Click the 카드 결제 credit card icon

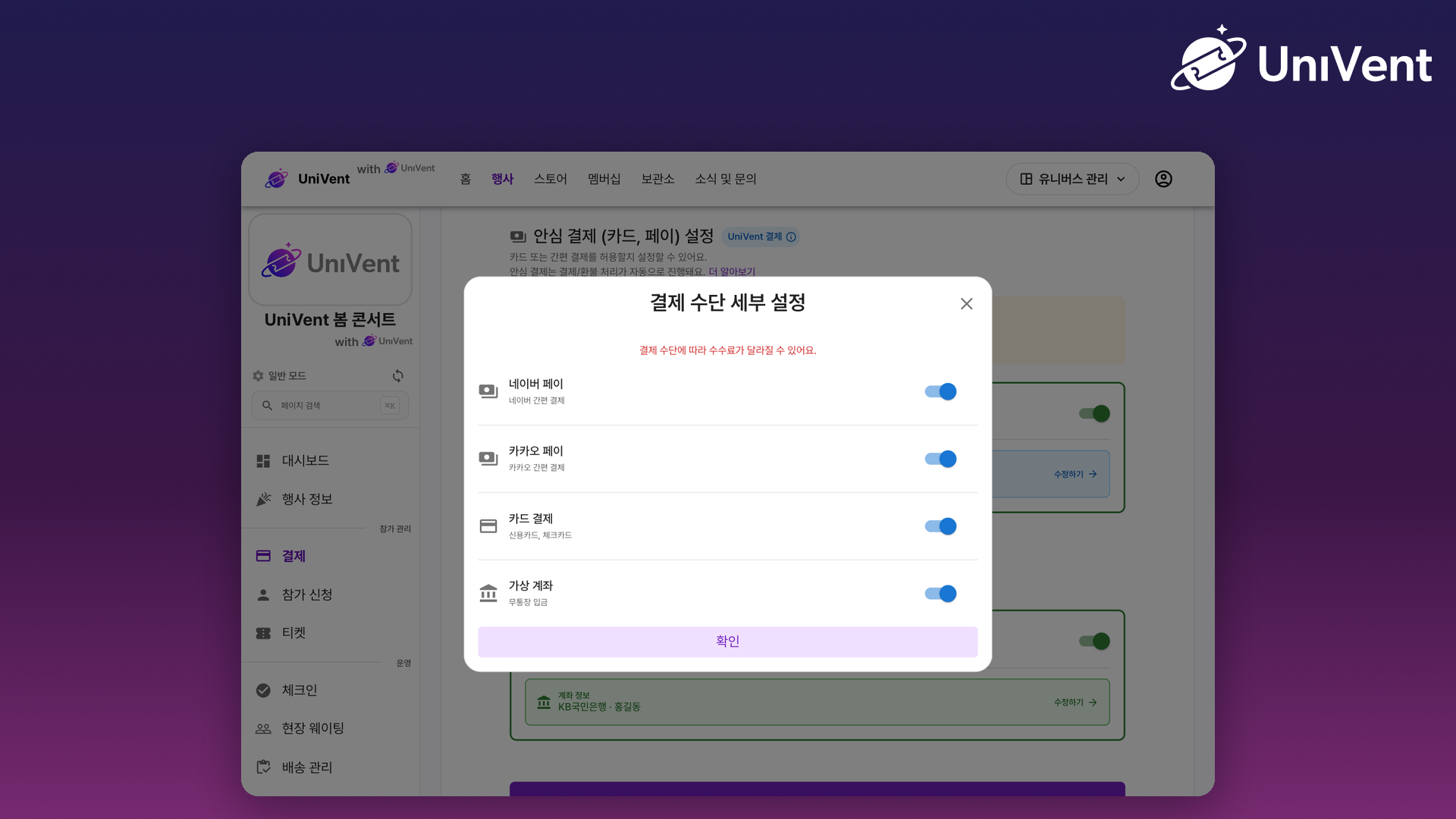[488, 526]
